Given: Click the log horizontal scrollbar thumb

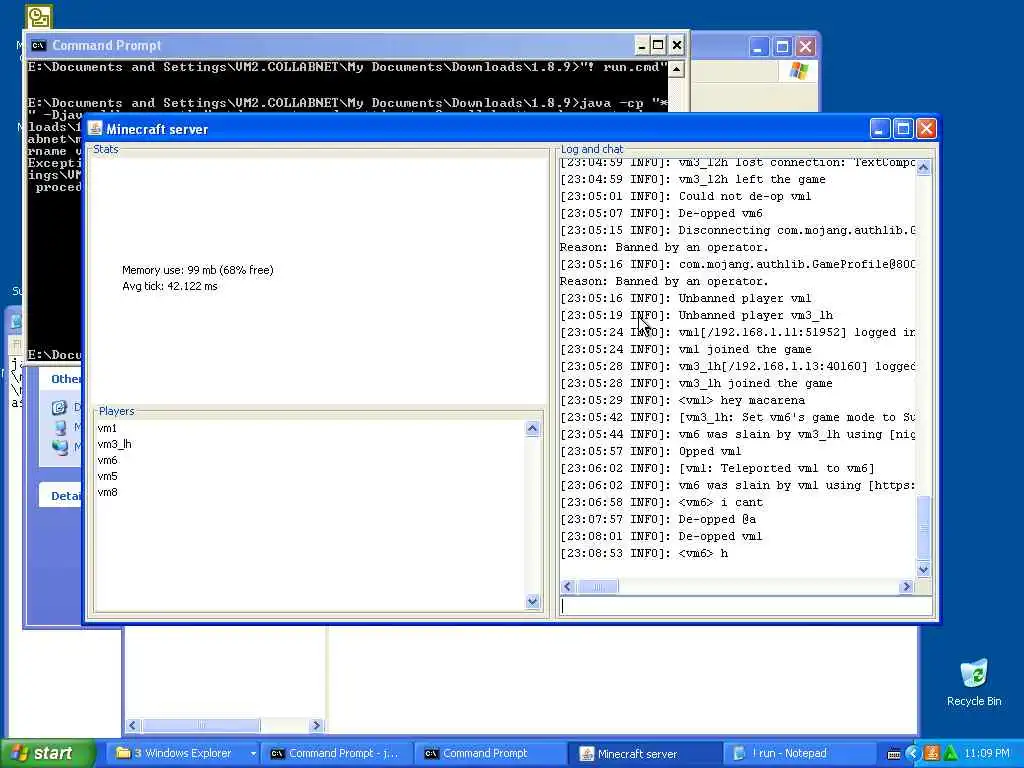Looking at the screenshot, I should [x=597, y=586].
